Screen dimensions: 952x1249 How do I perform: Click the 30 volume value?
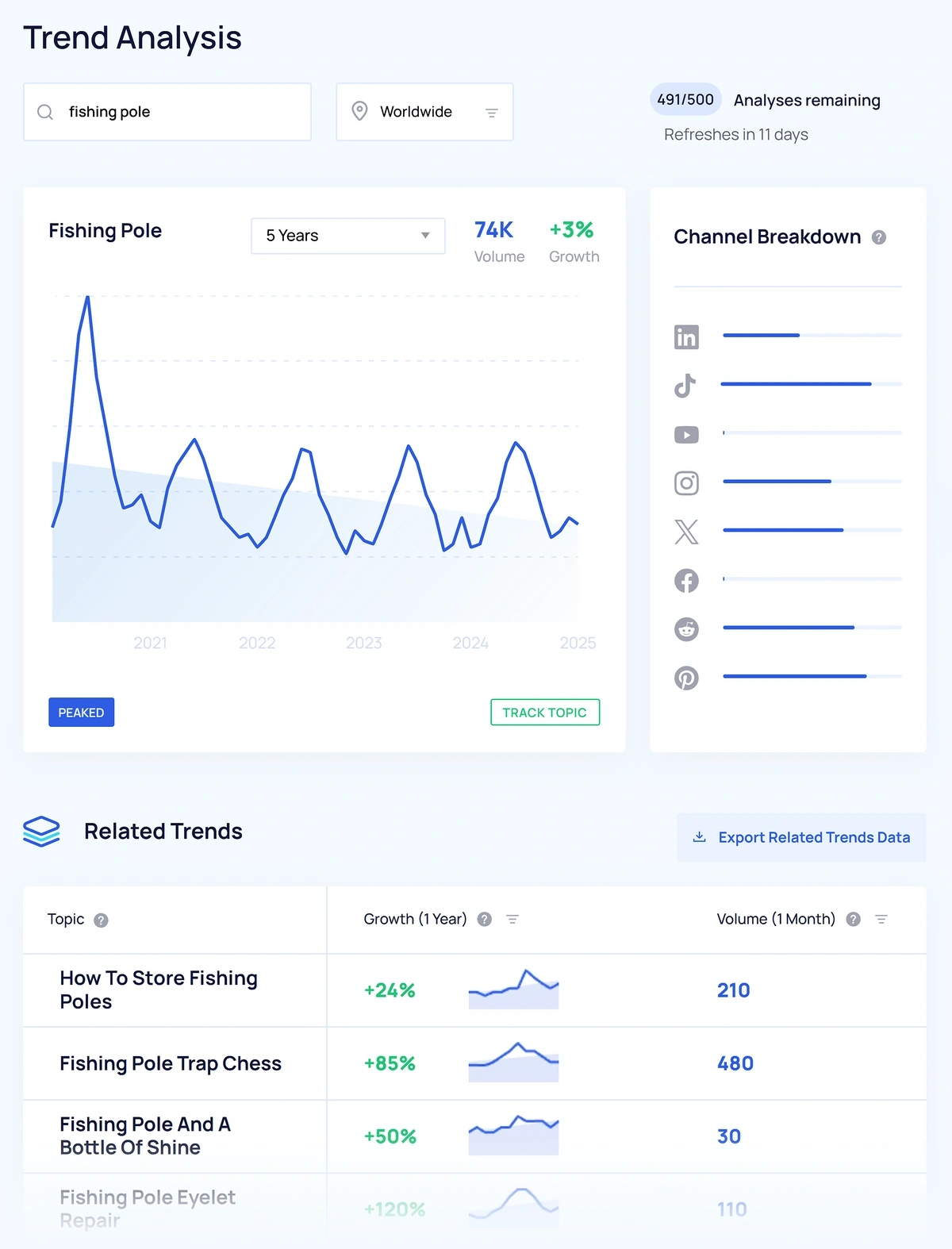coord(729,1136)
